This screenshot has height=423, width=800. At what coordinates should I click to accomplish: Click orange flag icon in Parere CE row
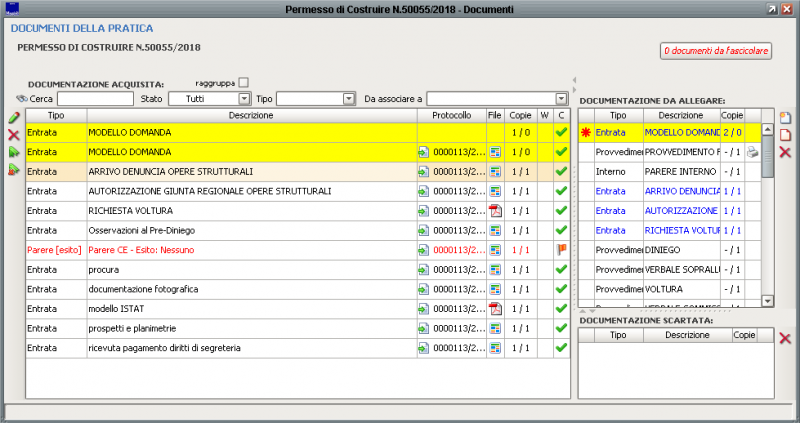click(561, 250)
